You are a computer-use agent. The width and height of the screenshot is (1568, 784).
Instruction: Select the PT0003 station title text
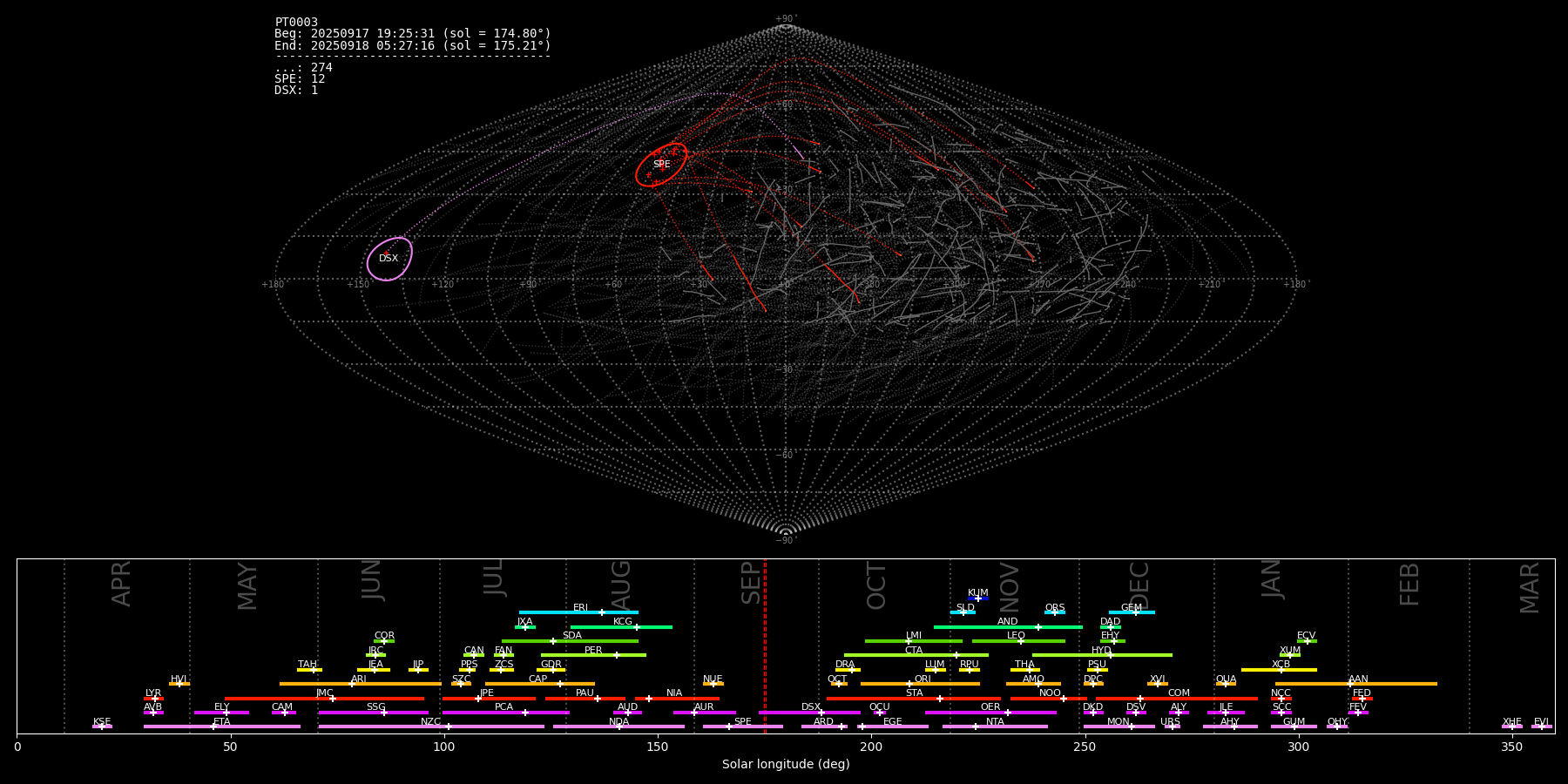(296, 23)
